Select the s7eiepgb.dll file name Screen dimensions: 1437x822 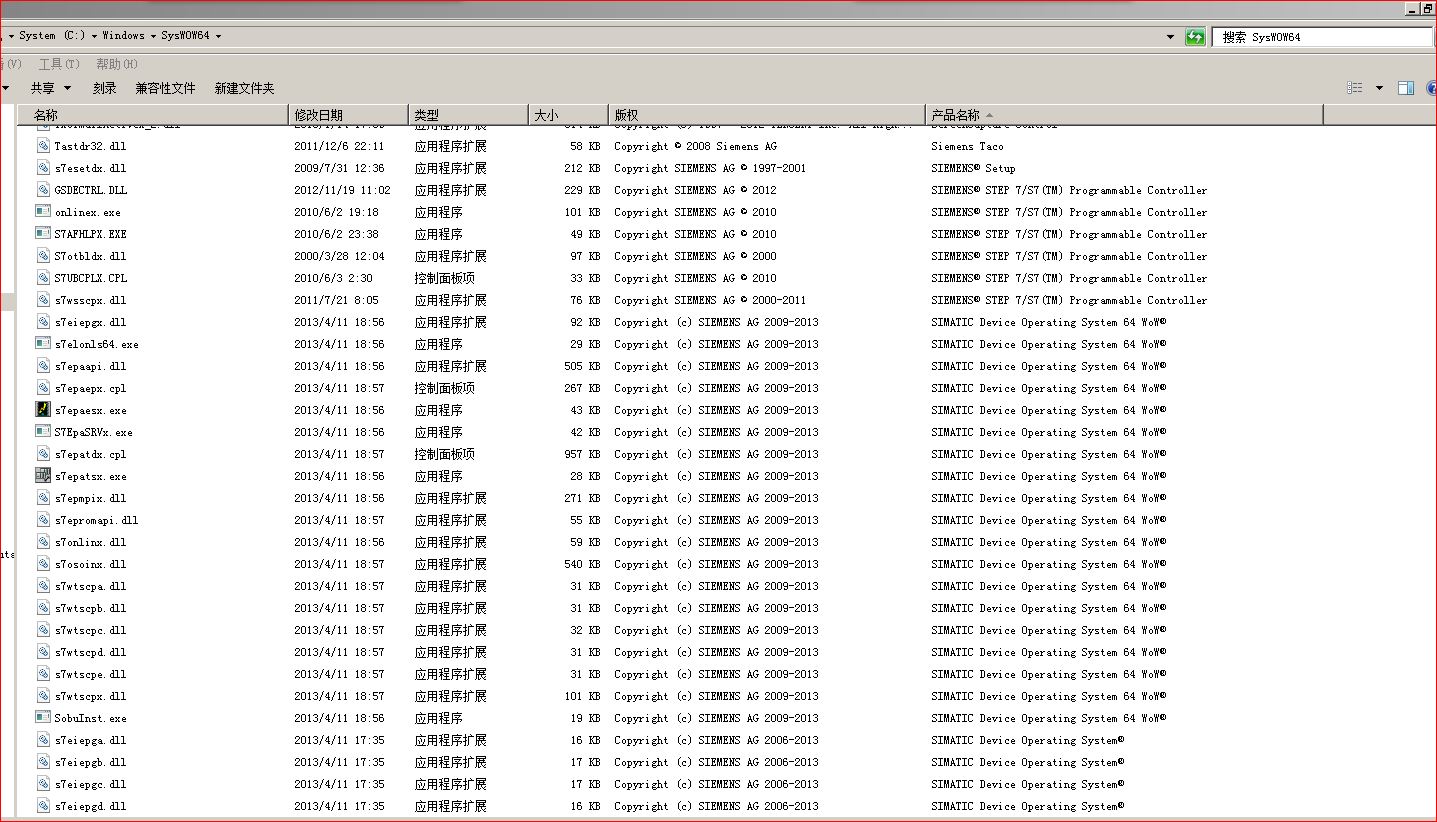pyautogui.click(x=91, y=762)
